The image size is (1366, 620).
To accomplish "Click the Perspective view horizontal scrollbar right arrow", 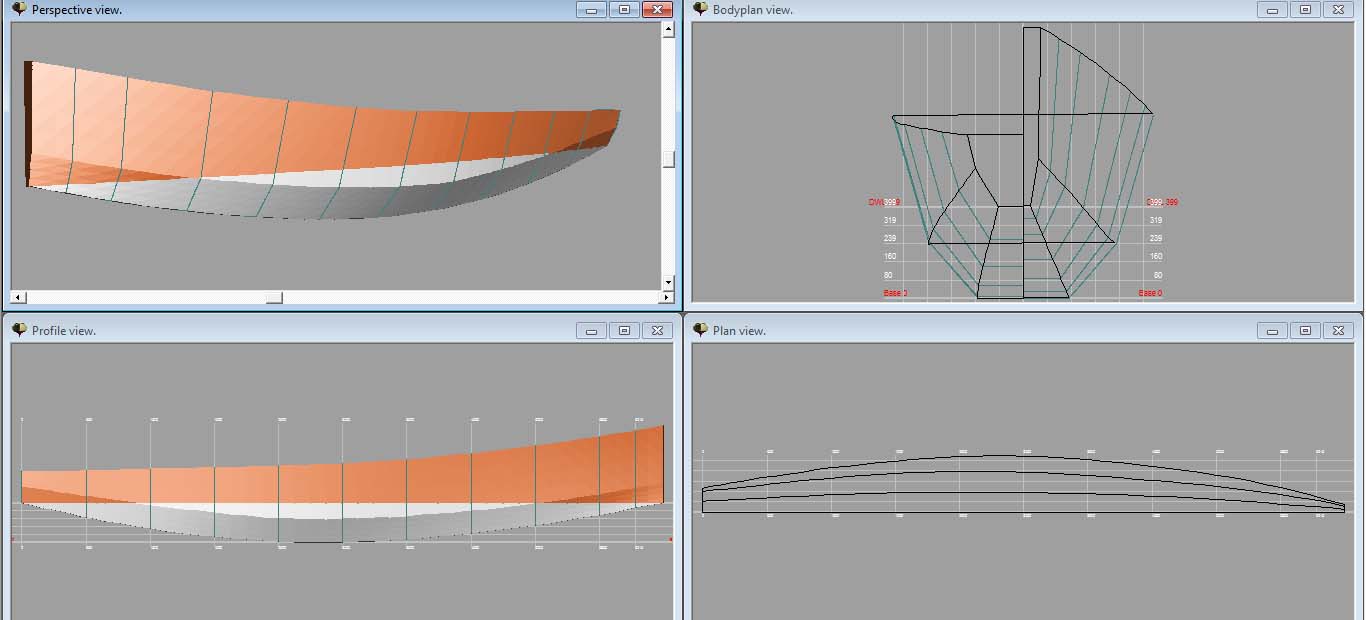I will point(666,297).
